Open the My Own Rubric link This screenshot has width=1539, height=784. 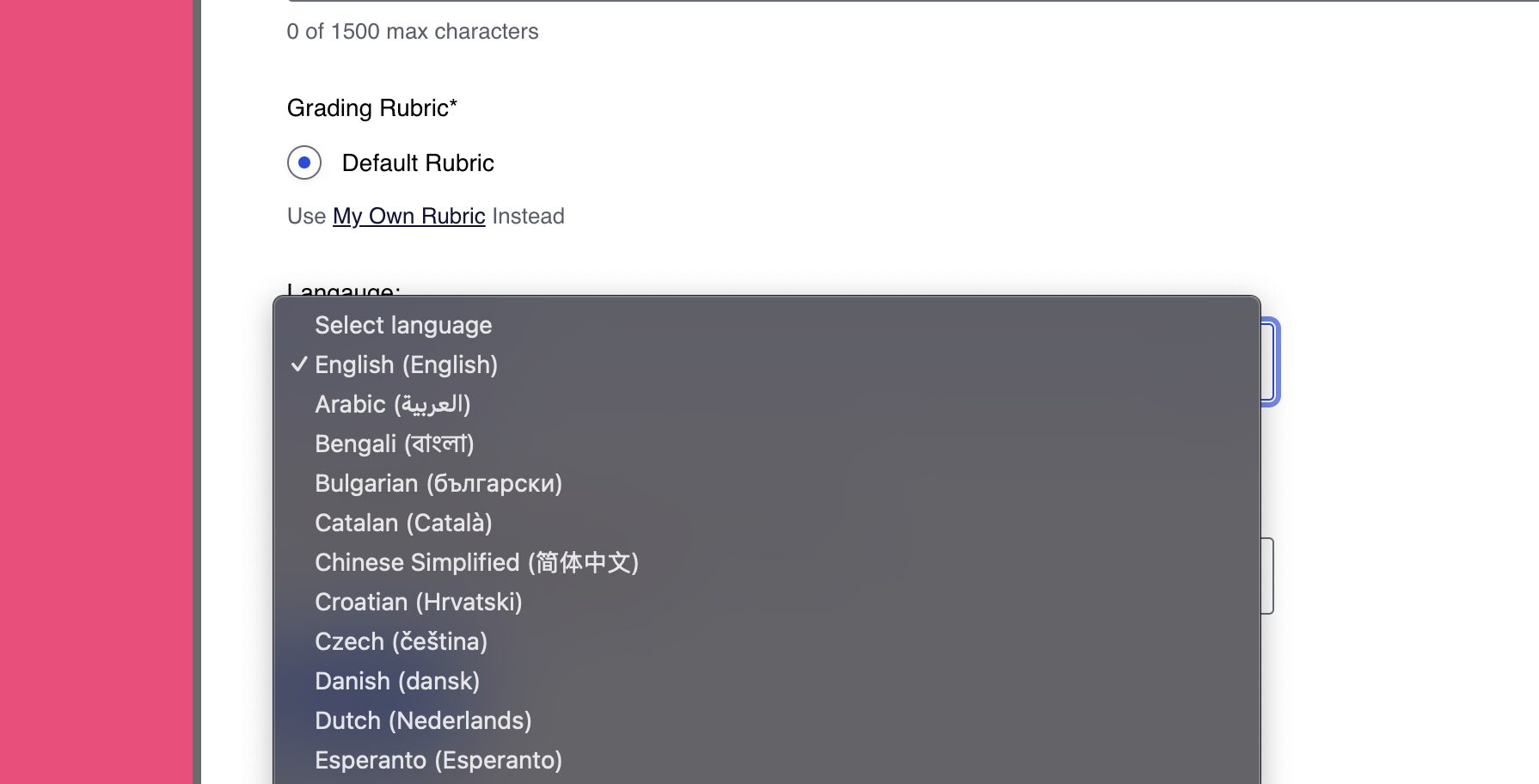coord(408,216)
